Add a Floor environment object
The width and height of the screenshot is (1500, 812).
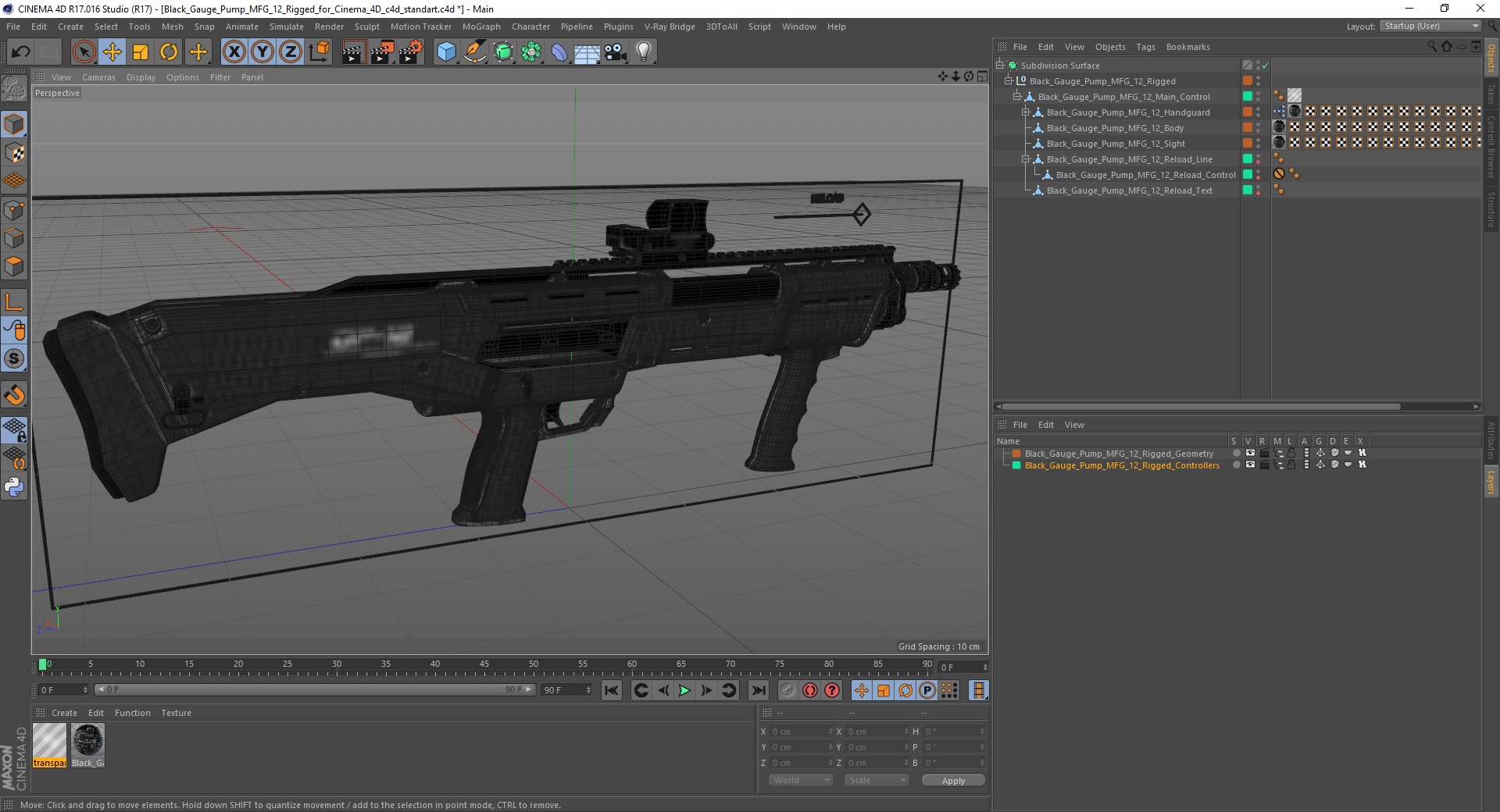(587, 52)
